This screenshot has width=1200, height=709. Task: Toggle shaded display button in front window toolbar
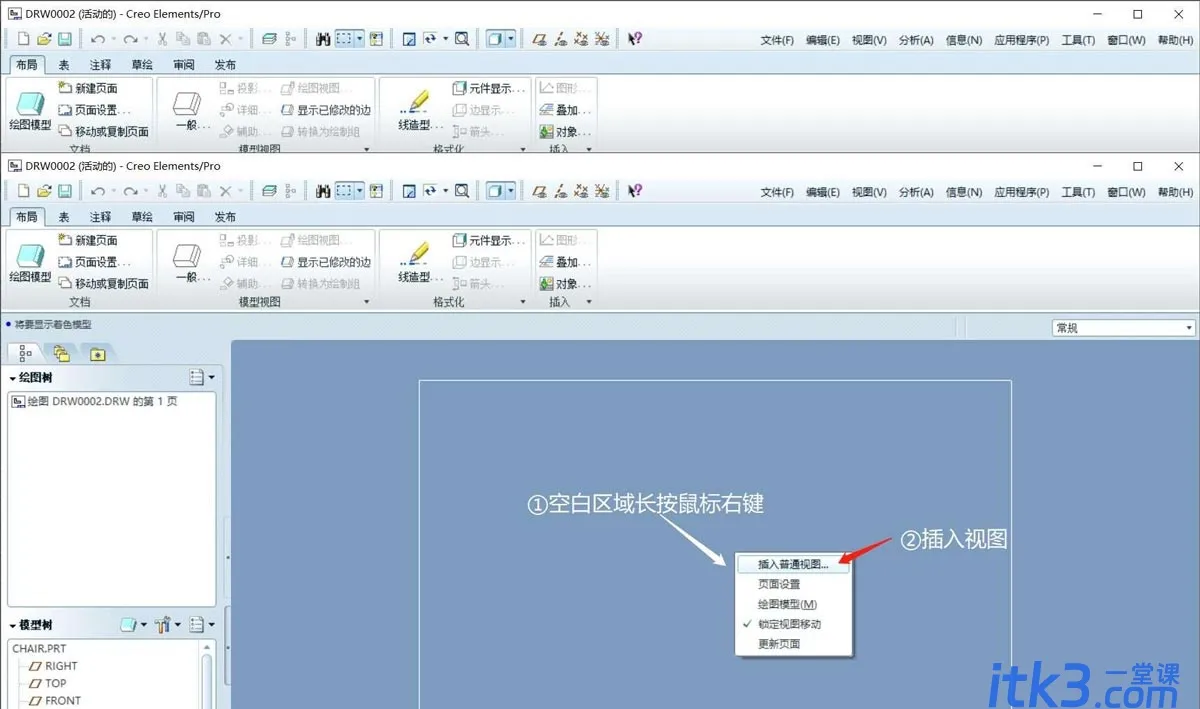tap(495, 191)
